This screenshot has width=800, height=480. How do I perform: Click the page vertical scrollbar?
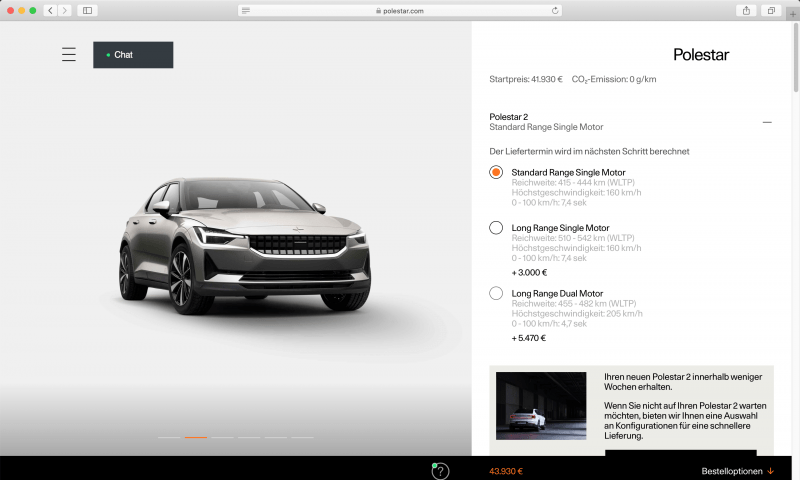coord(795,58)
